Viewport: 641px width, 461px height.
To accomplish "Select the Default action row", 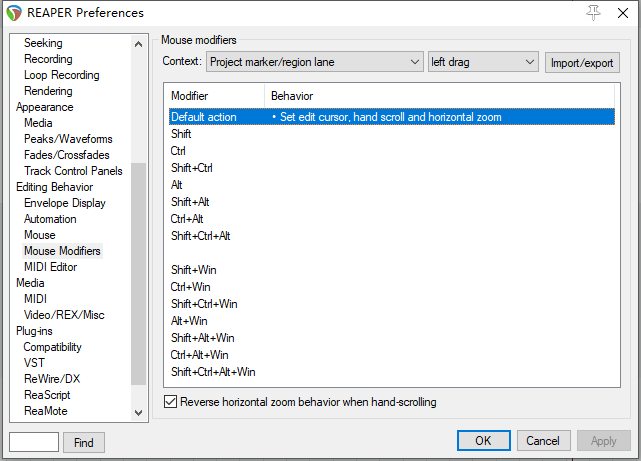I will [x=392, y=117].
